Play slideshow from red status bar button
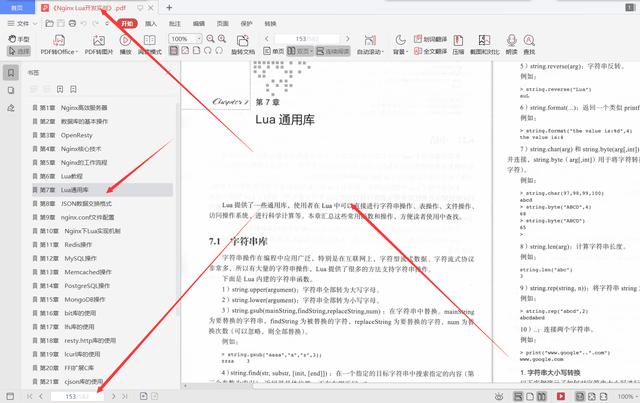The height and width of the screenshot is (403, 640). (561, 396)
